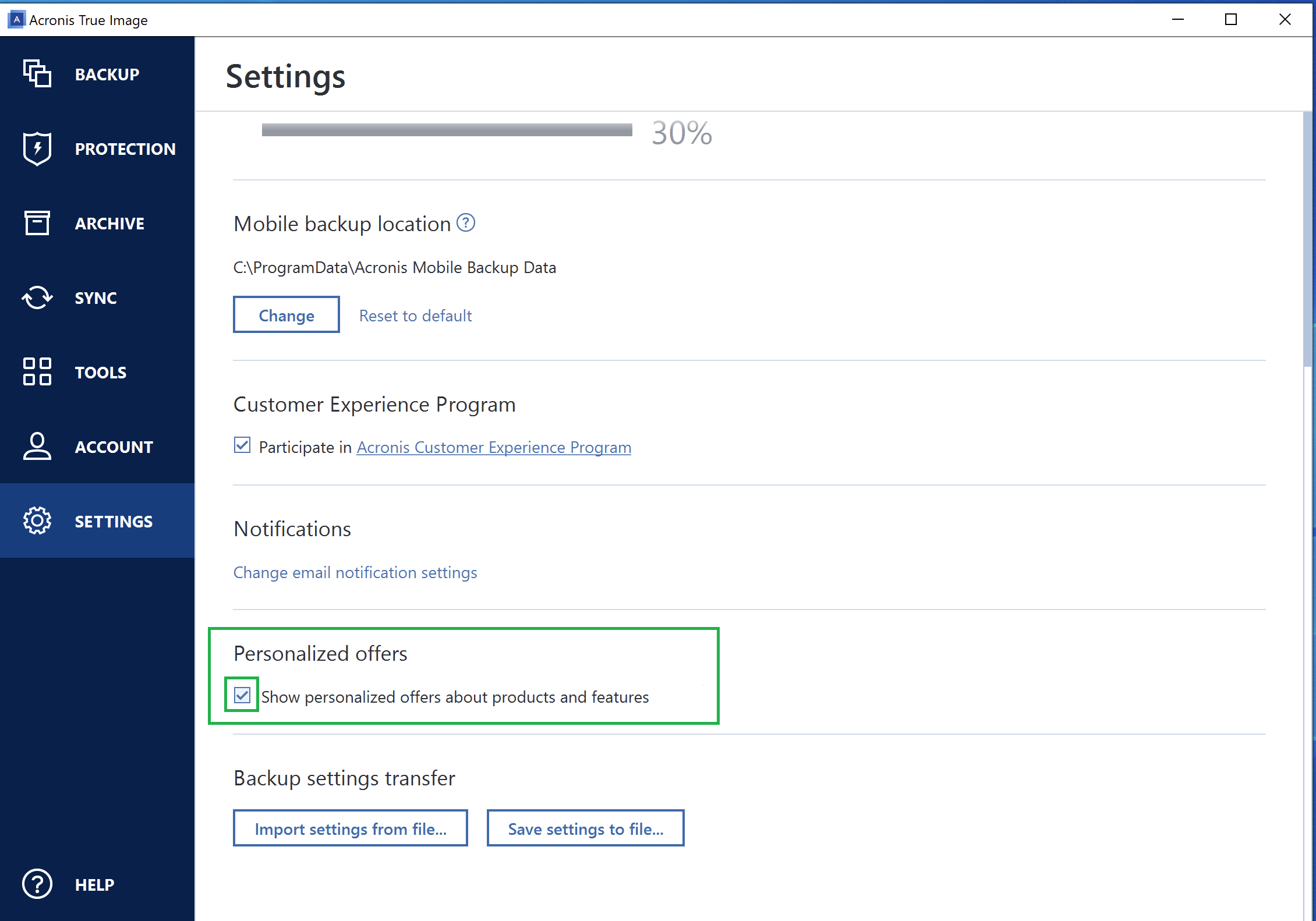Click the Mobile backup location help icon

(466, 222)
